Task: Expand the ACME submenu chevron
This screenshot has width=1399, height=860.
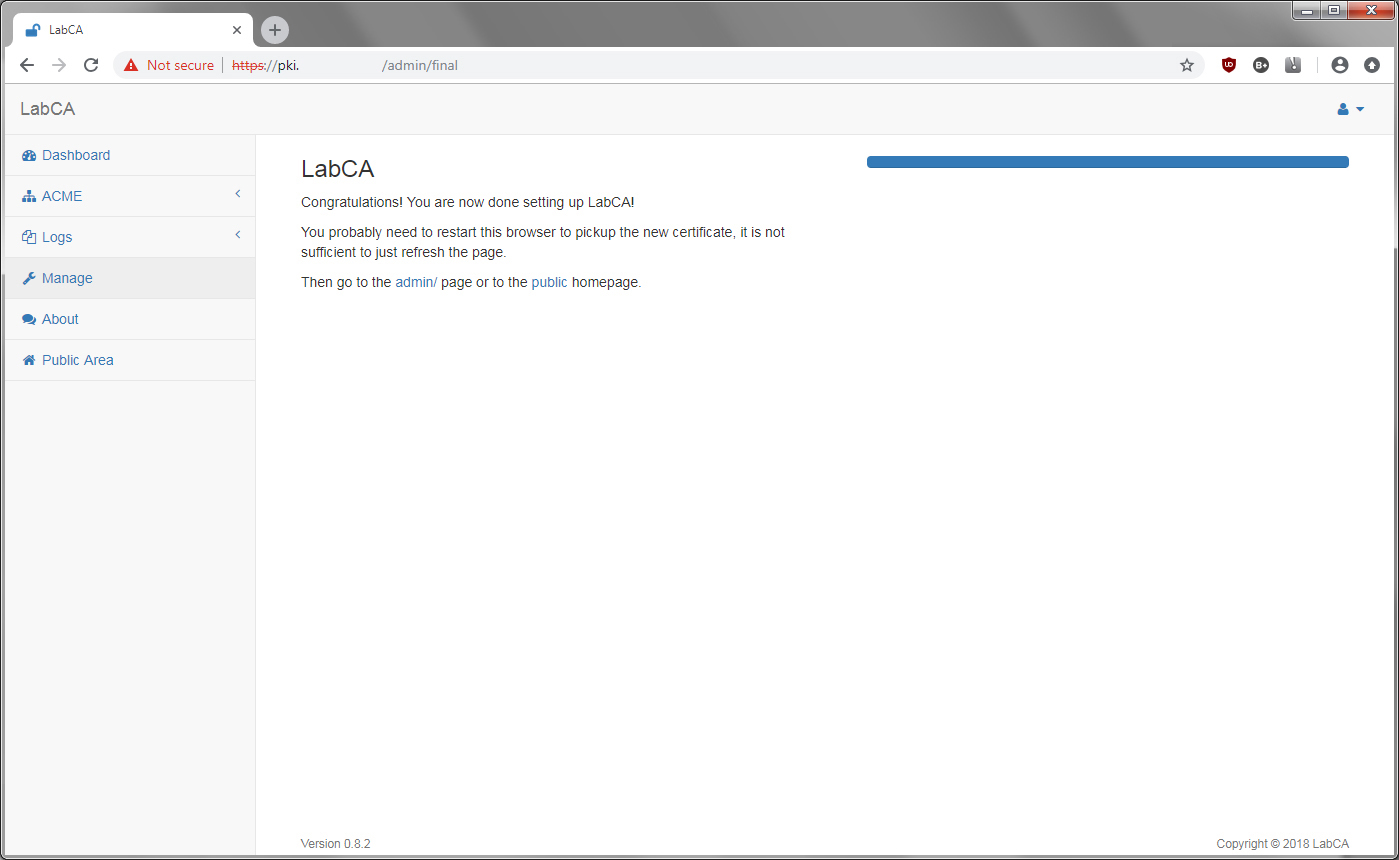Action: tap(238, 195)
